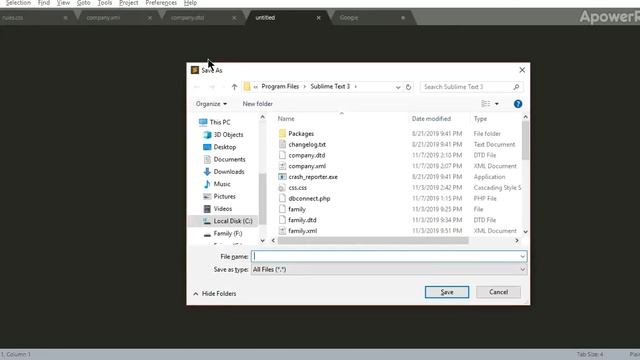
Task: Click Program Files in the breadcrumb path
Action: 280,87
